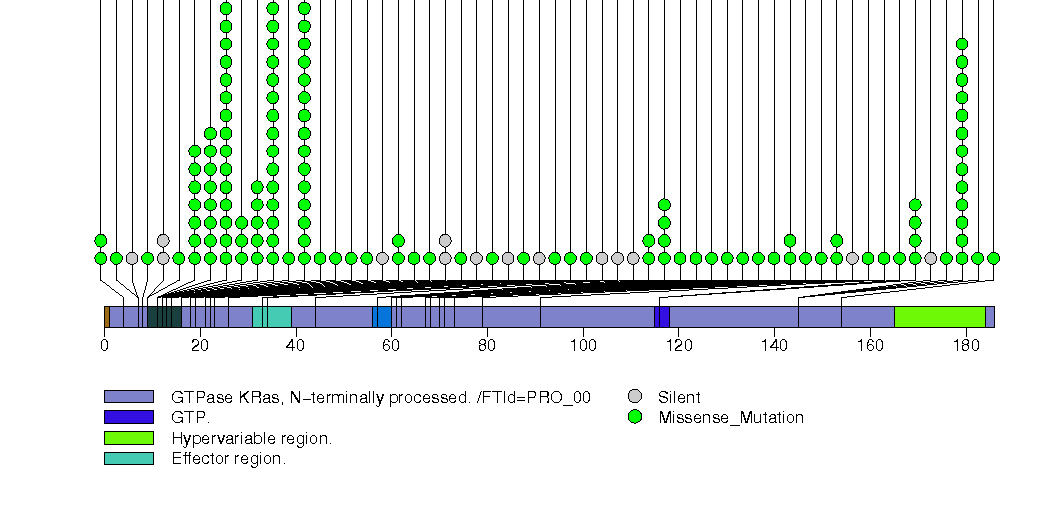Click the gray Silent legend circle
This screenshot has width=1047, height=524.
[x=634, y=397]
